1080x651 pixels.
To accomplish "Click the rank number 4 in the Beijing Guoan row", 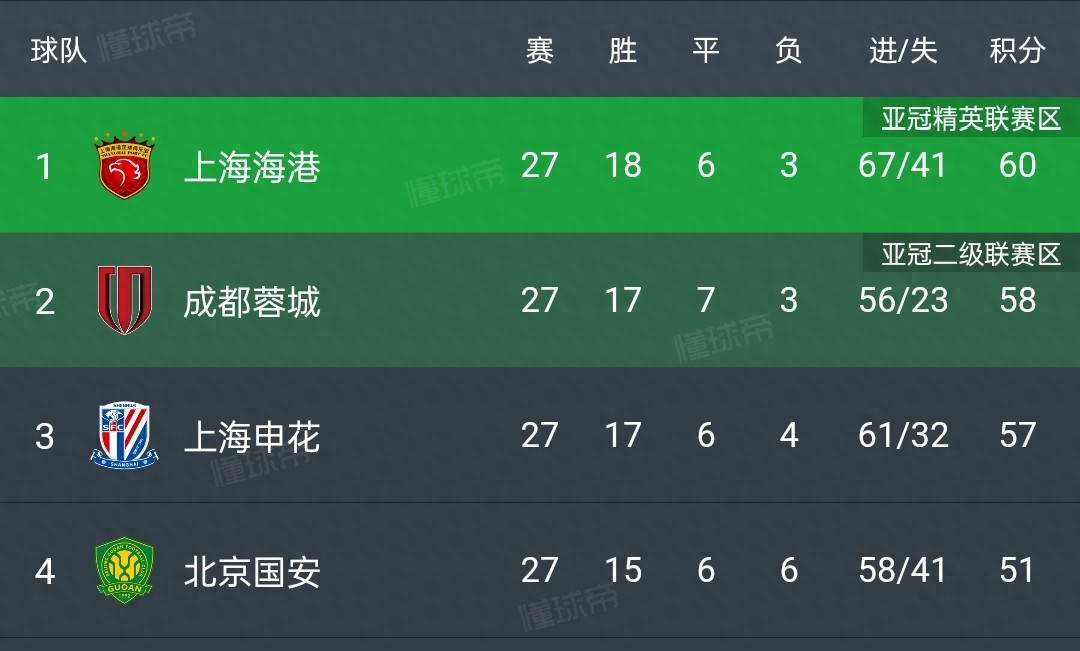I will [x=45, y=572].
